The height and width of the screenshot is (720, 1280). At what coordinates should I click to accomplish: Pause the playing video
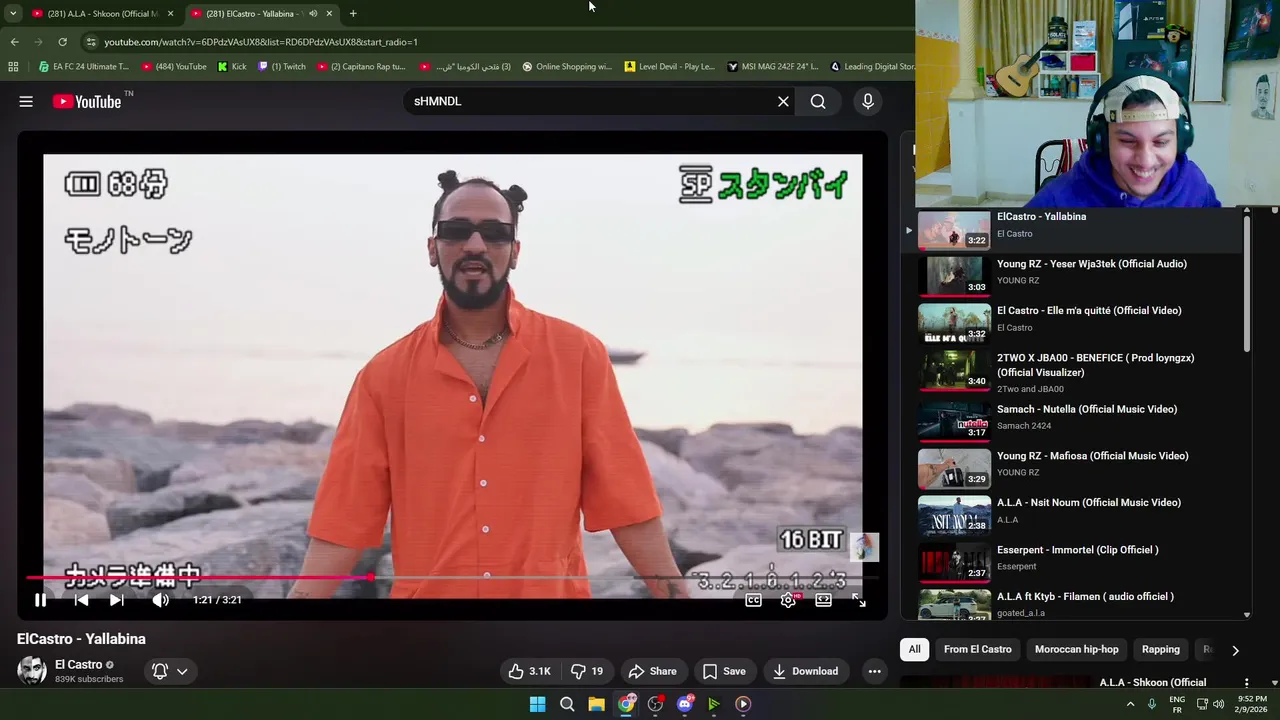[40, 600]
